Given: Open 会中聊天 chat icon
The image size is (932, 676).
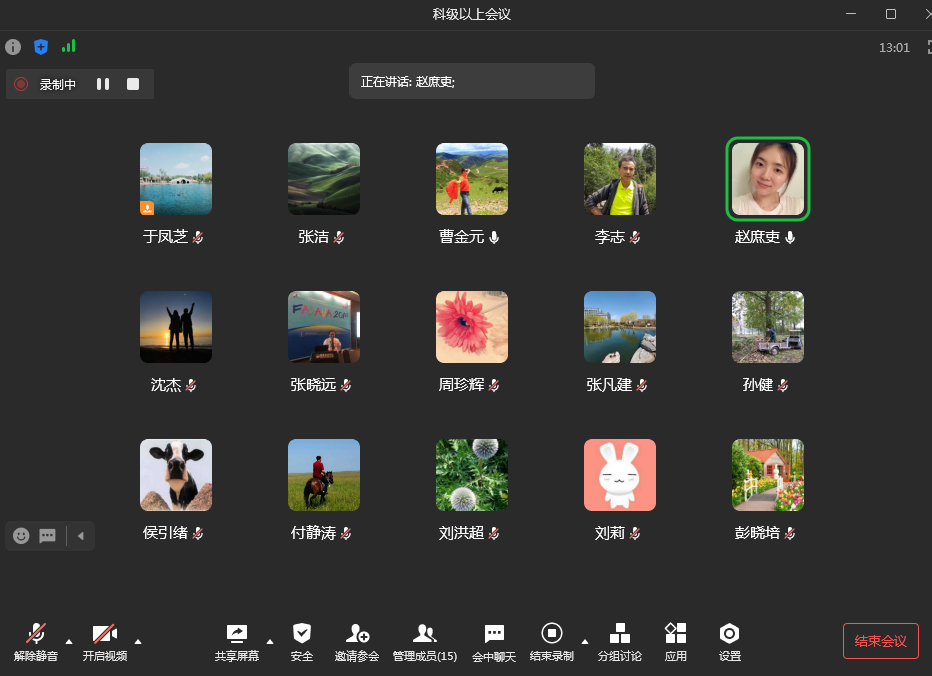Looking at the screenshot, I should click(x=494, y=634).
